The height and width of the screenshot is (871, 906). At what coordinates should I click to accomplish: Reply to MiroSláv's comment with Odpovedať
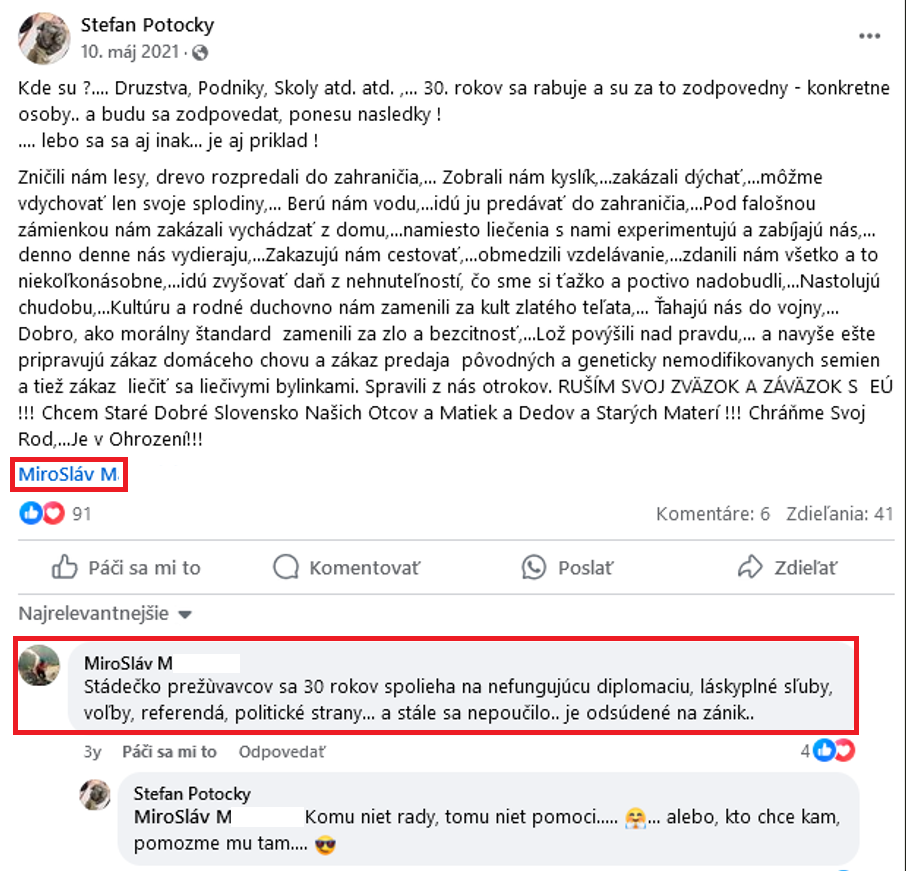[x=282, y=751]
